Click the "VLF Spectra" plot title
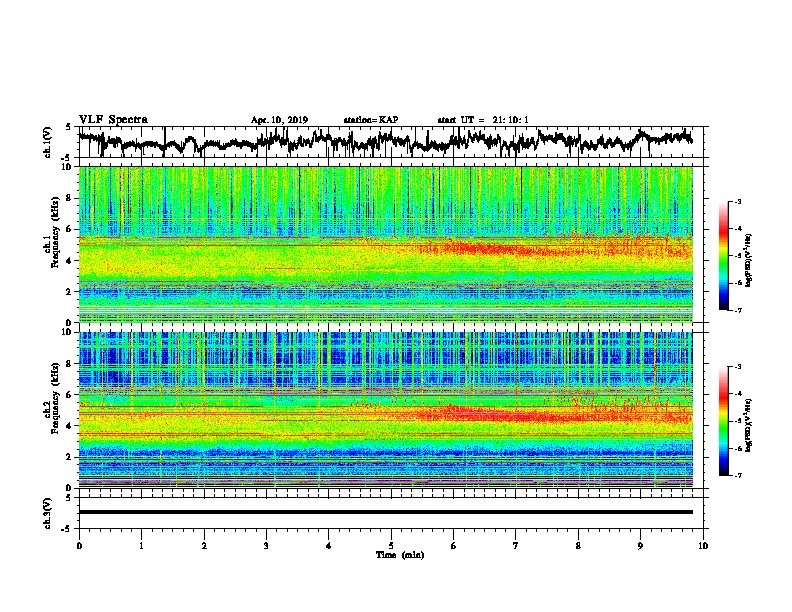 pyautogui.click(x=113, y=120)
